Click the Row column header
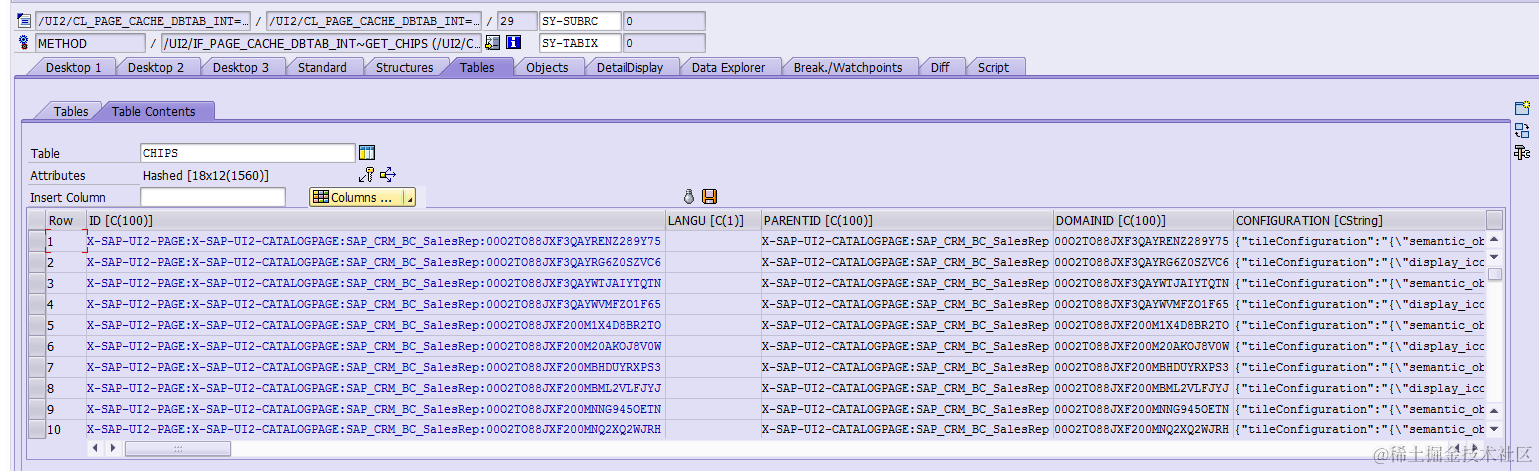The image size is (1539, 471). tap(66, 220)
